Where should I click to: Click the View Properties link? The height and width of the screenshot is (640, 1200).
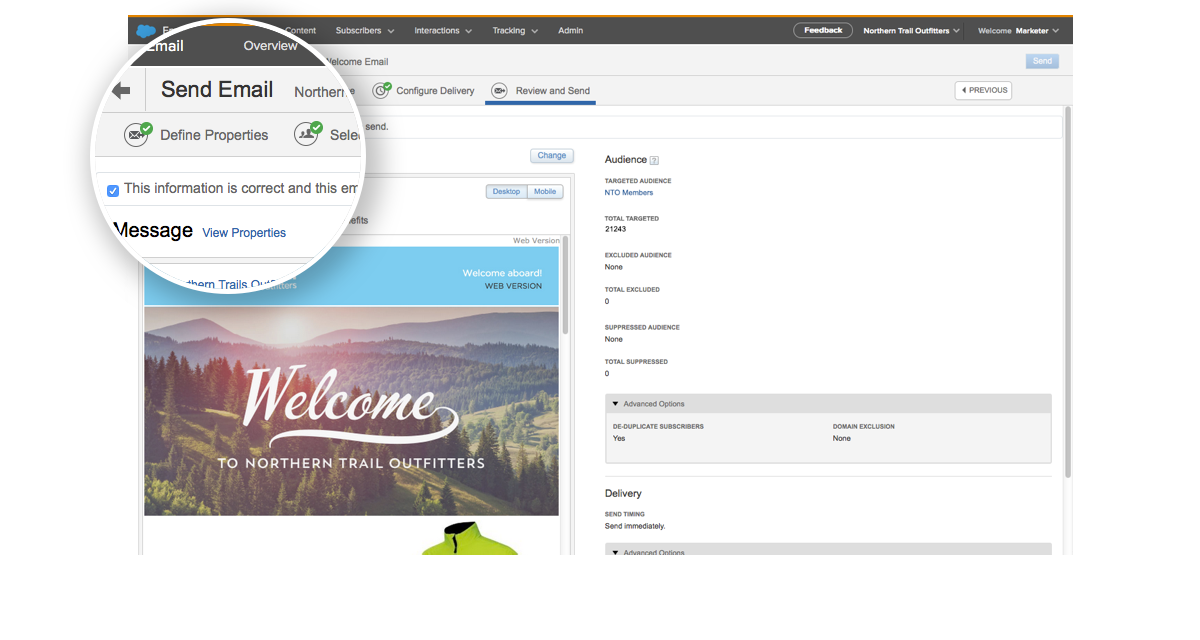click(x=244, y=233)
